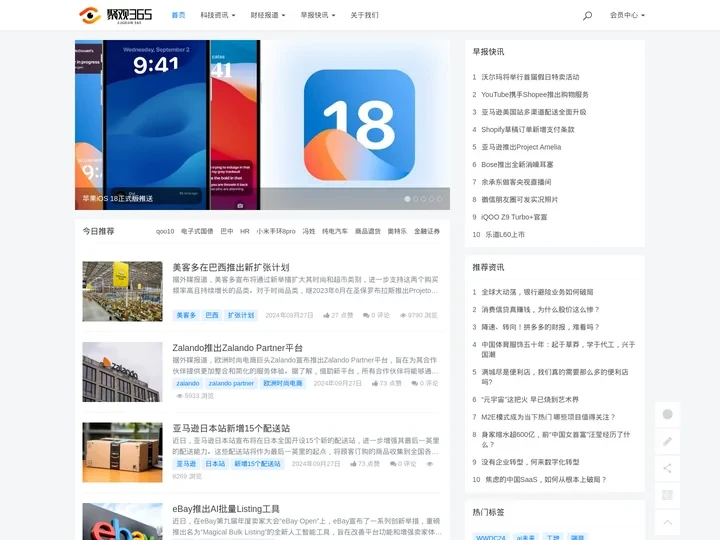Open 亚马逊美国站多渠道配送全面升级
The height and width of the screenshot is (540, 720).
click(x=534, y=112)
